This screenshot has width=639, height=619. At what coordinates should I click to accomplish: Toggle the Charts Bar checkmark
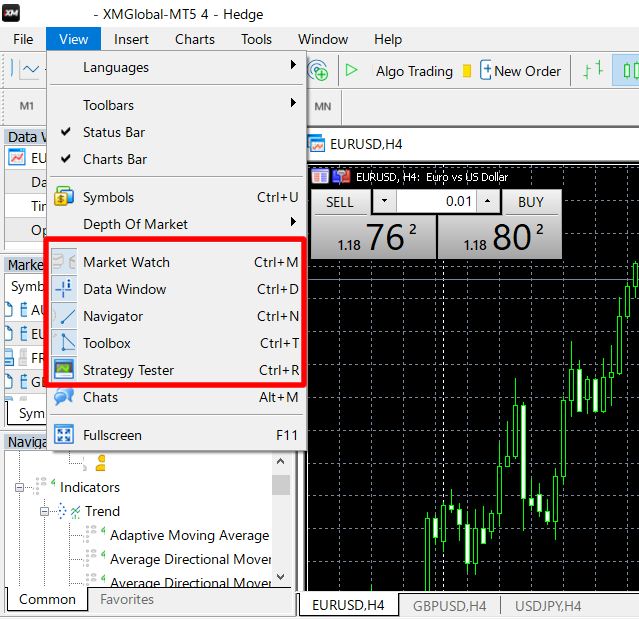pos(177,159)
